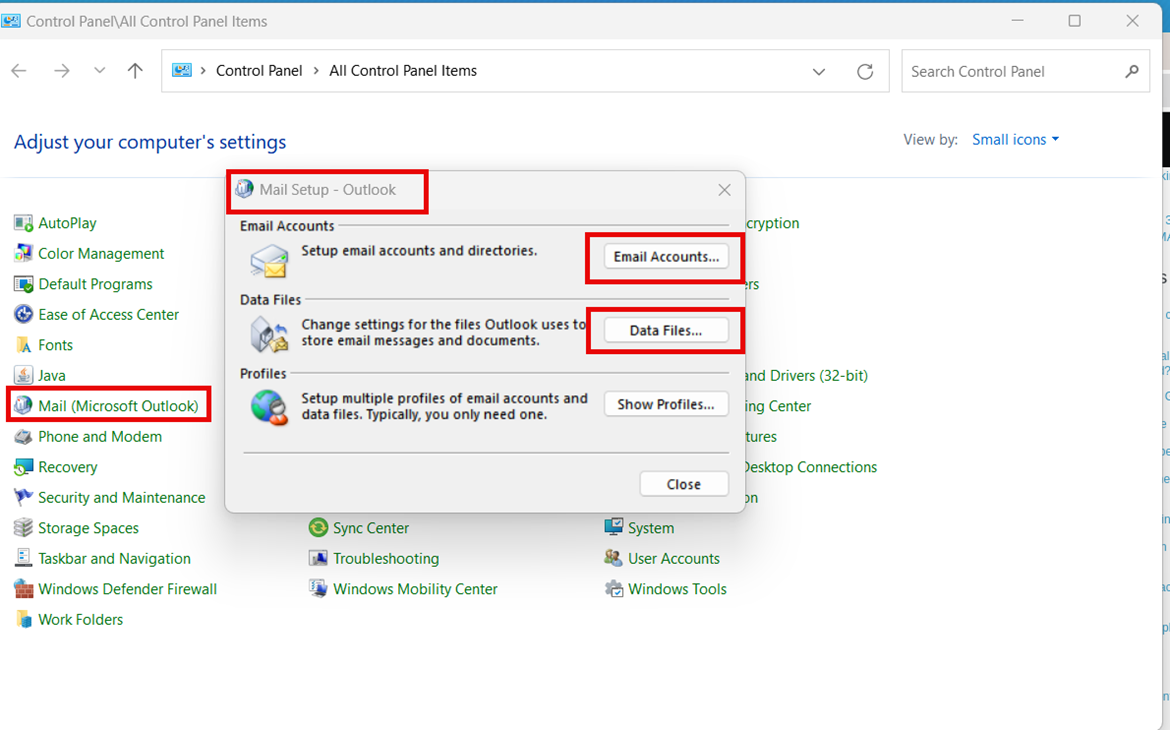Open the System icon
Image resolution: width=1170 pixels, height=730 pixels.
[x=613, y=528]
